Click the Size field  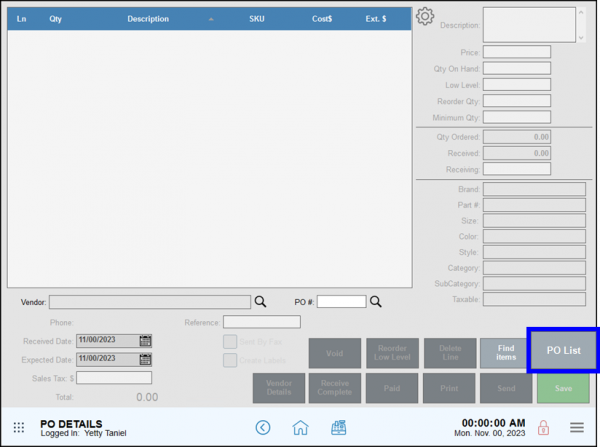534,220
